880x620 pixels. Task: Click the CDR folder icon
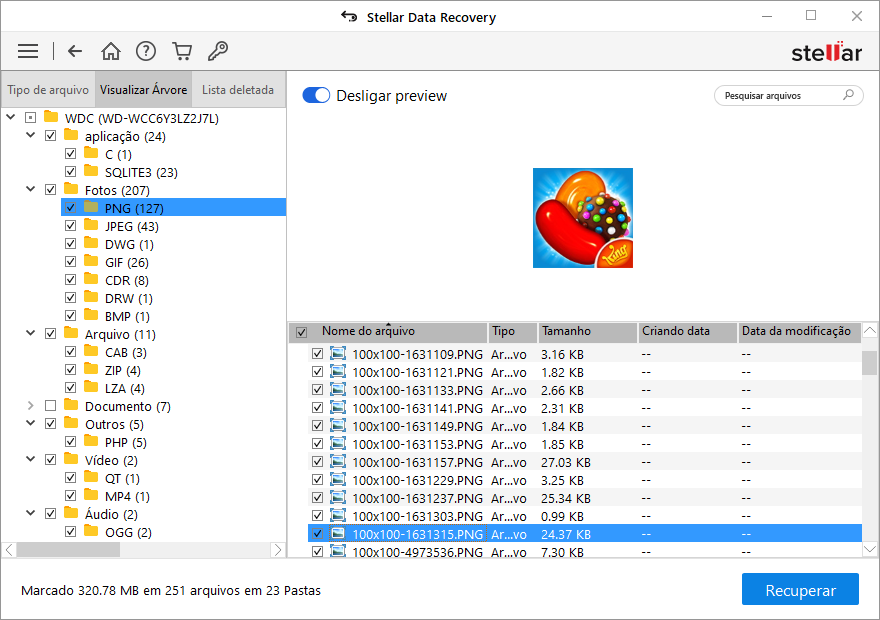point(91,279)
